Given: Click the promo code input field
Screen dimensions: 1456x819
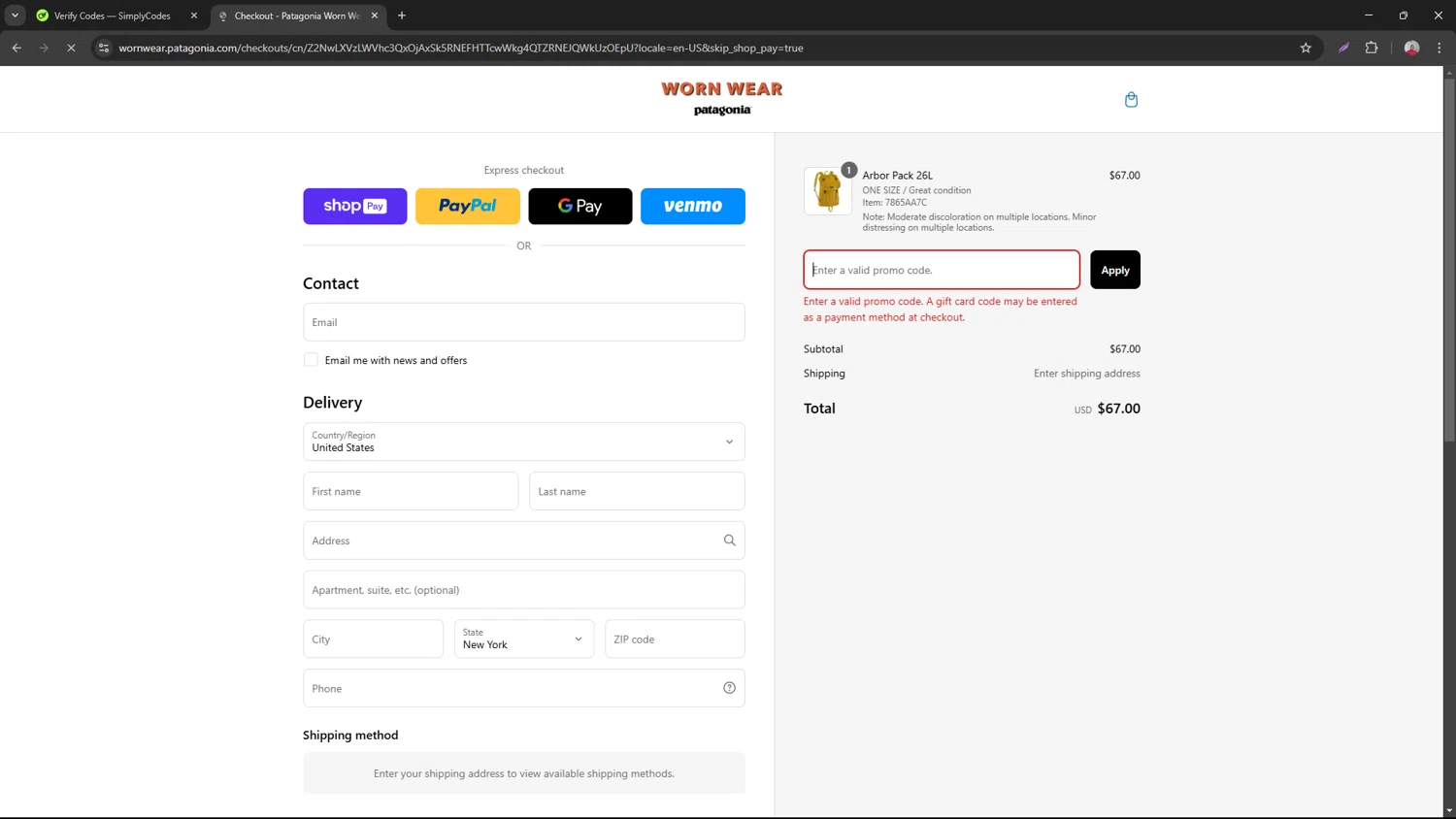Looking at the screenshot, I should coord(942,270).
